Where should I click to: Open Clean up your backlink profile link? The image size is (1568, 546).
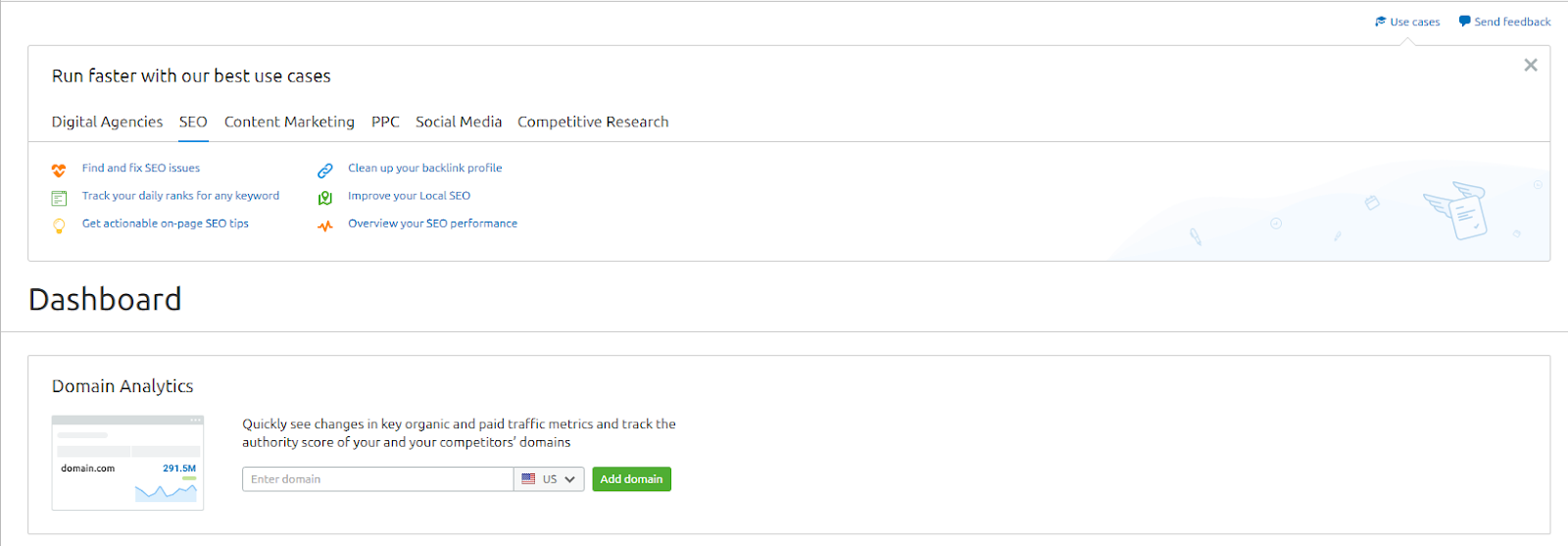pyautogui.click(x=424, y=169)
